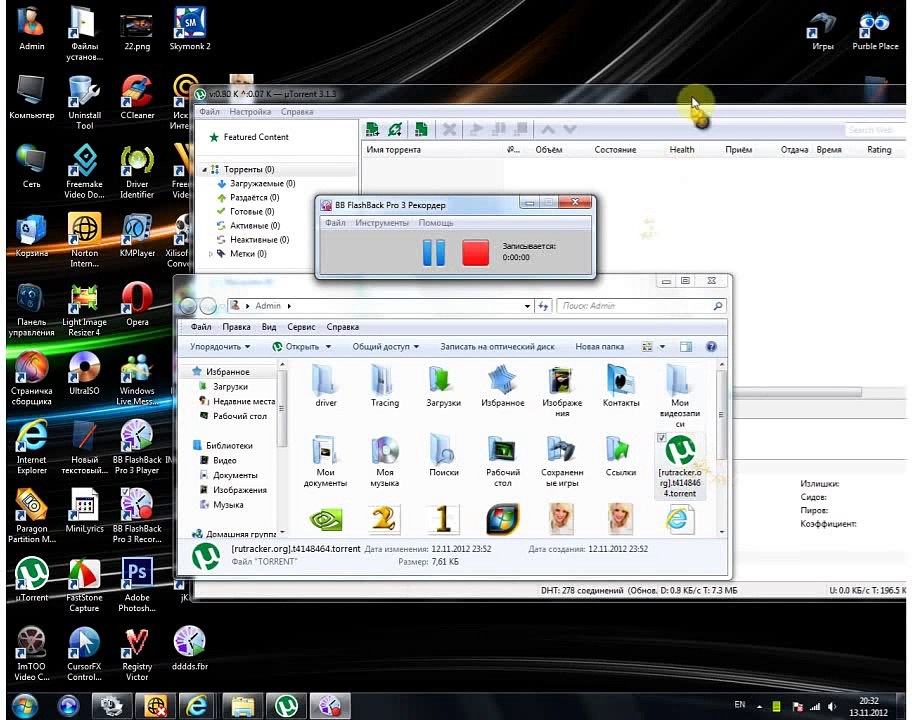Open the view options dropdown arrow in Explorer
The width and height of the screenshot is (912, 720).
662,347
